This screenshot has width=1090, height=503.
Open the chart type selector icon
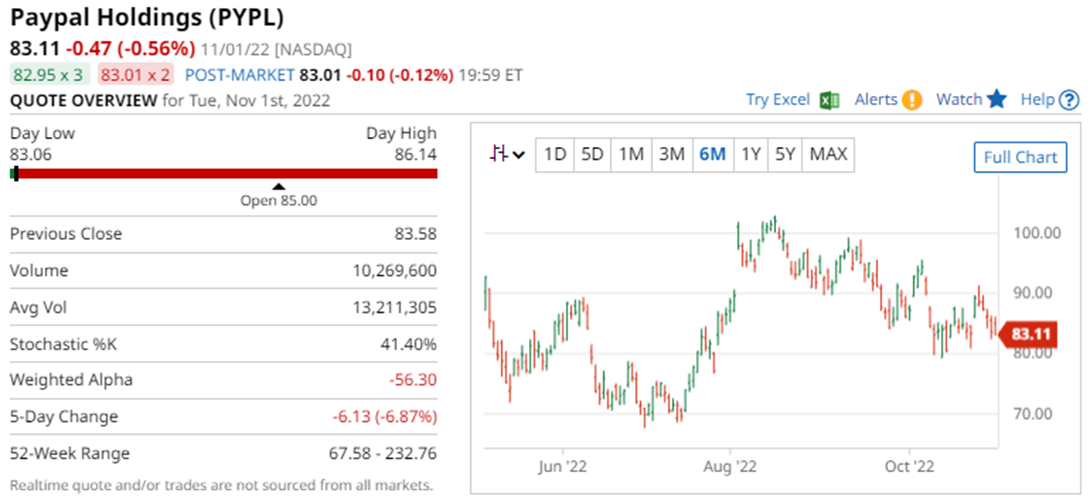(x=507, y=154)
